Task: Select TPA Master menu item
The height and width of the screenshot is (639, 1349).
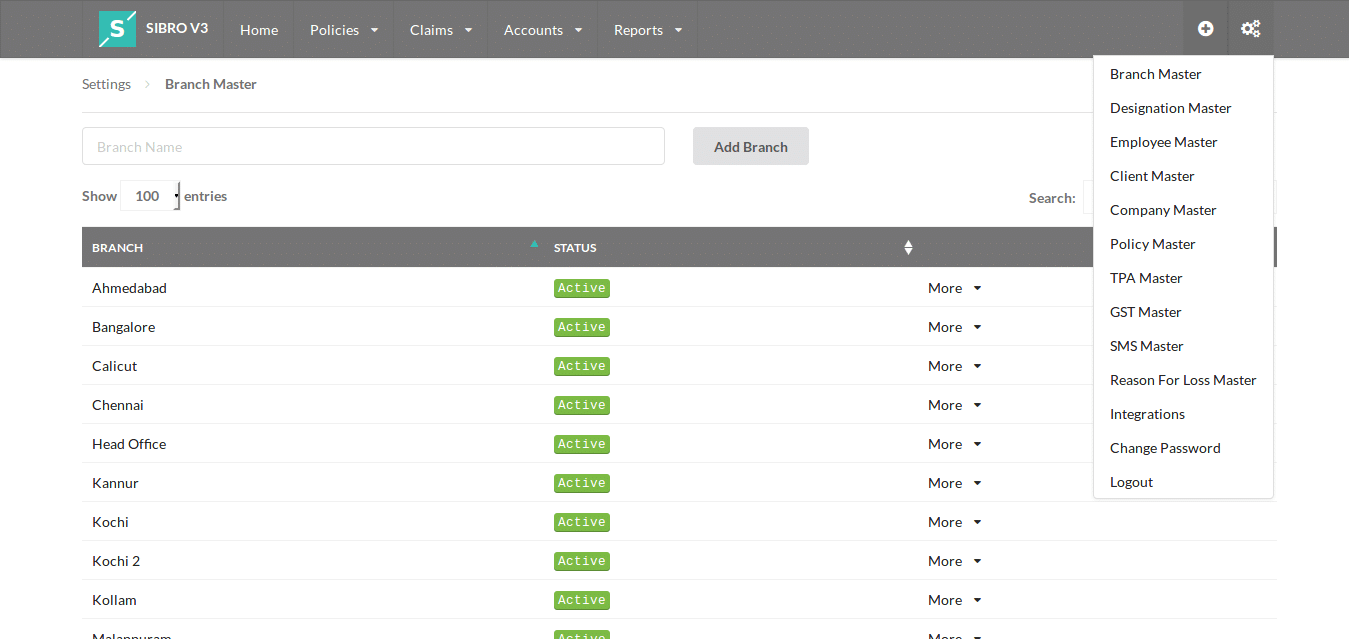Action: 1183,278
